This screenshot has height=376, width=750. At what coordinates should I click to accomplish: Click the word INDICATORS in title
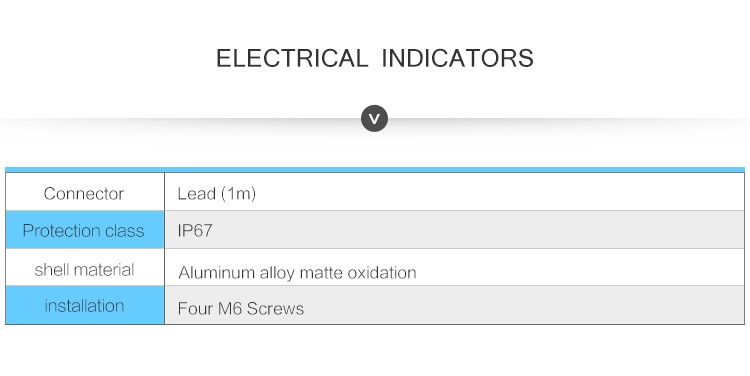pyautogui.click(x=457, y=58)
